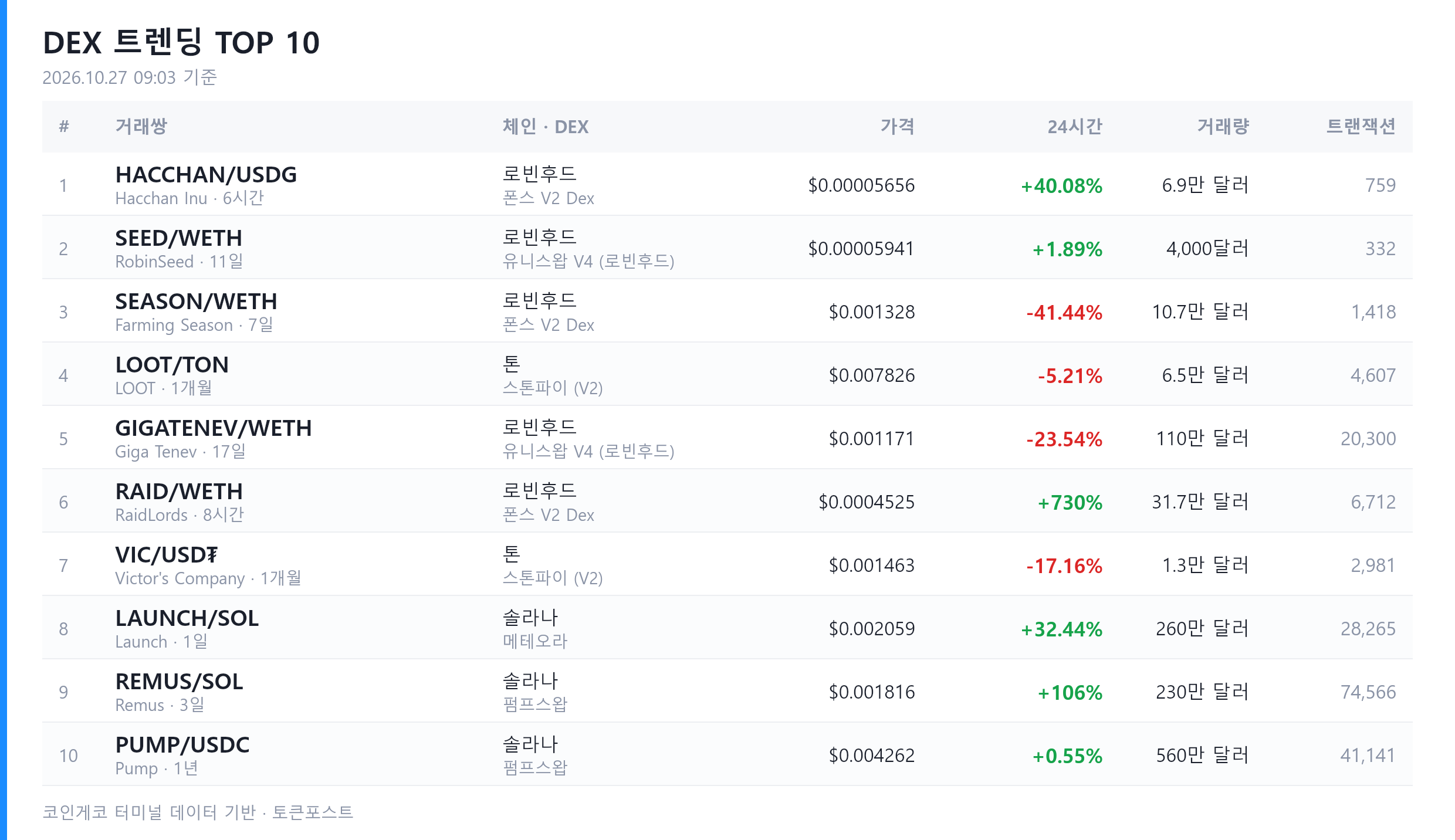This screenshot has height=840, width=1455.
Task: Click the 가격 column header
Action: pyautogui.click(x=898, y=126)
